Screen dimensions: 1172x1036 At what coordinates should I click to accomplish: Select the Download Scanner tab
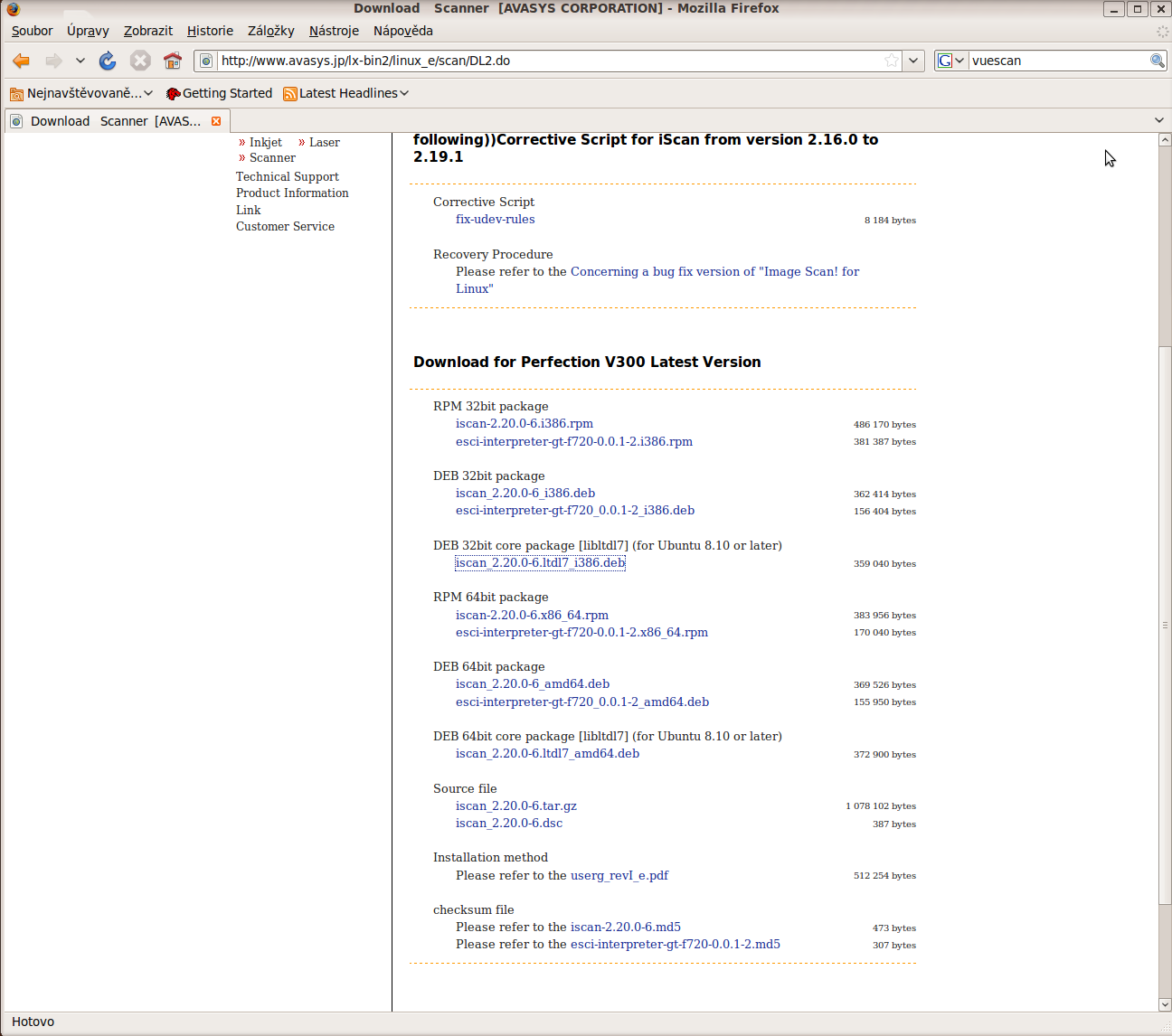tap(116, 121)
